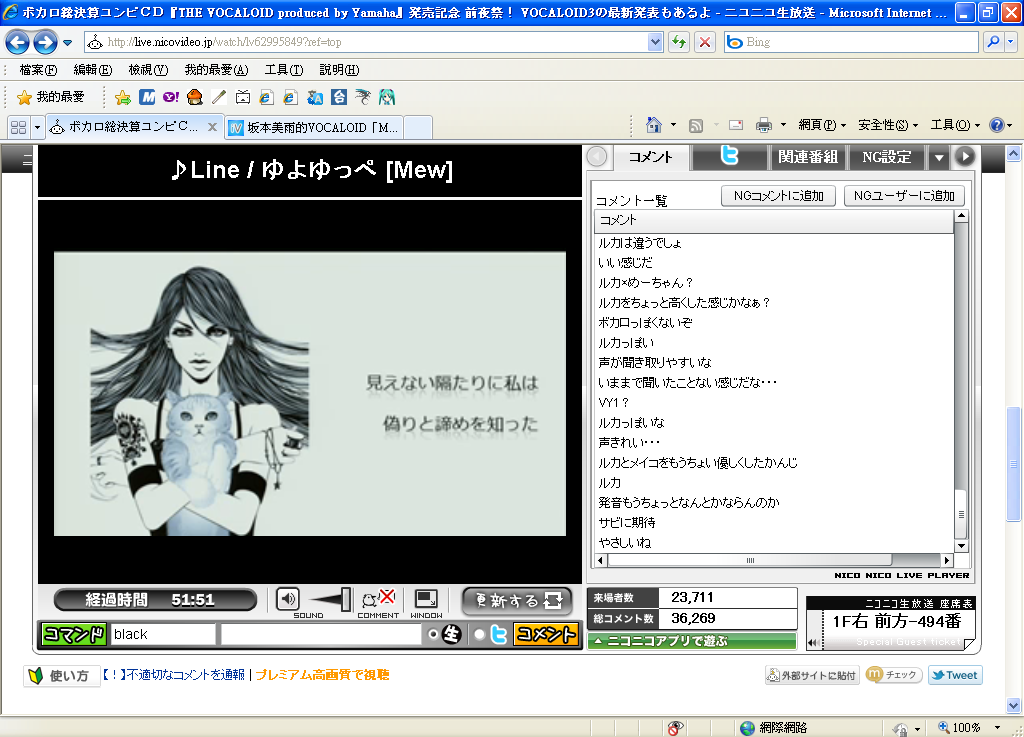Open the Yahoo bookmark icon
The height and width of the screenshot is (737, 1024).
tap(170, 97)
